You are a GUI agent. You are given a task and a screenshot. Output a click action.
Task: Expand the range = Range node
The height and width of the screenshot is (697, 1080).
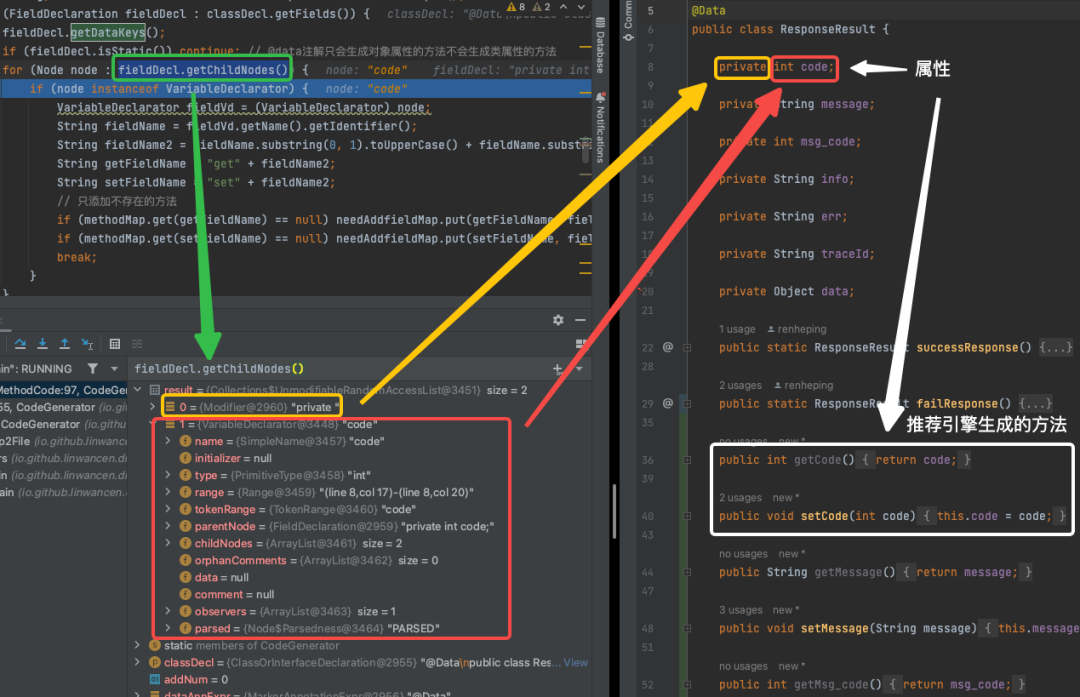point(168,492)
